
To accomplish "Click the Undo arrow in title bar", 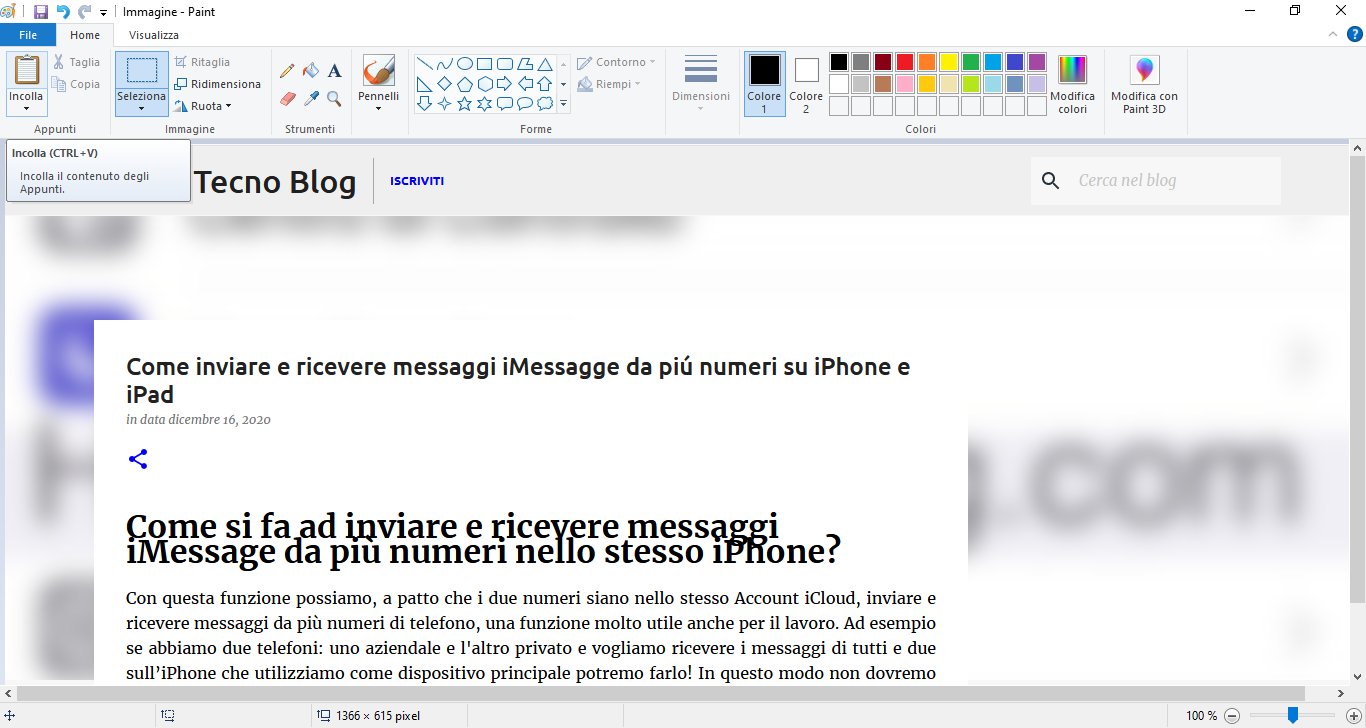I will [63, 12].
